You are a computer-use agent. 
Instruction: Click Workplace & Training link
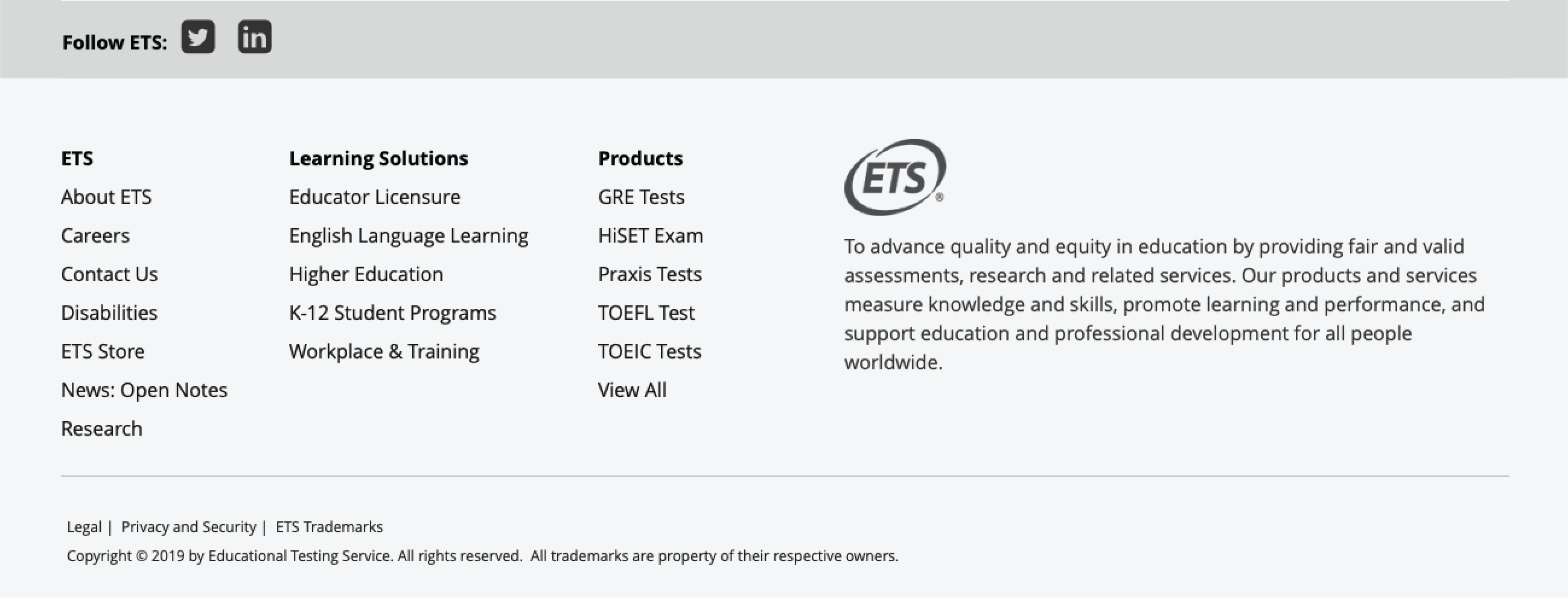click(x=384, y=352)
